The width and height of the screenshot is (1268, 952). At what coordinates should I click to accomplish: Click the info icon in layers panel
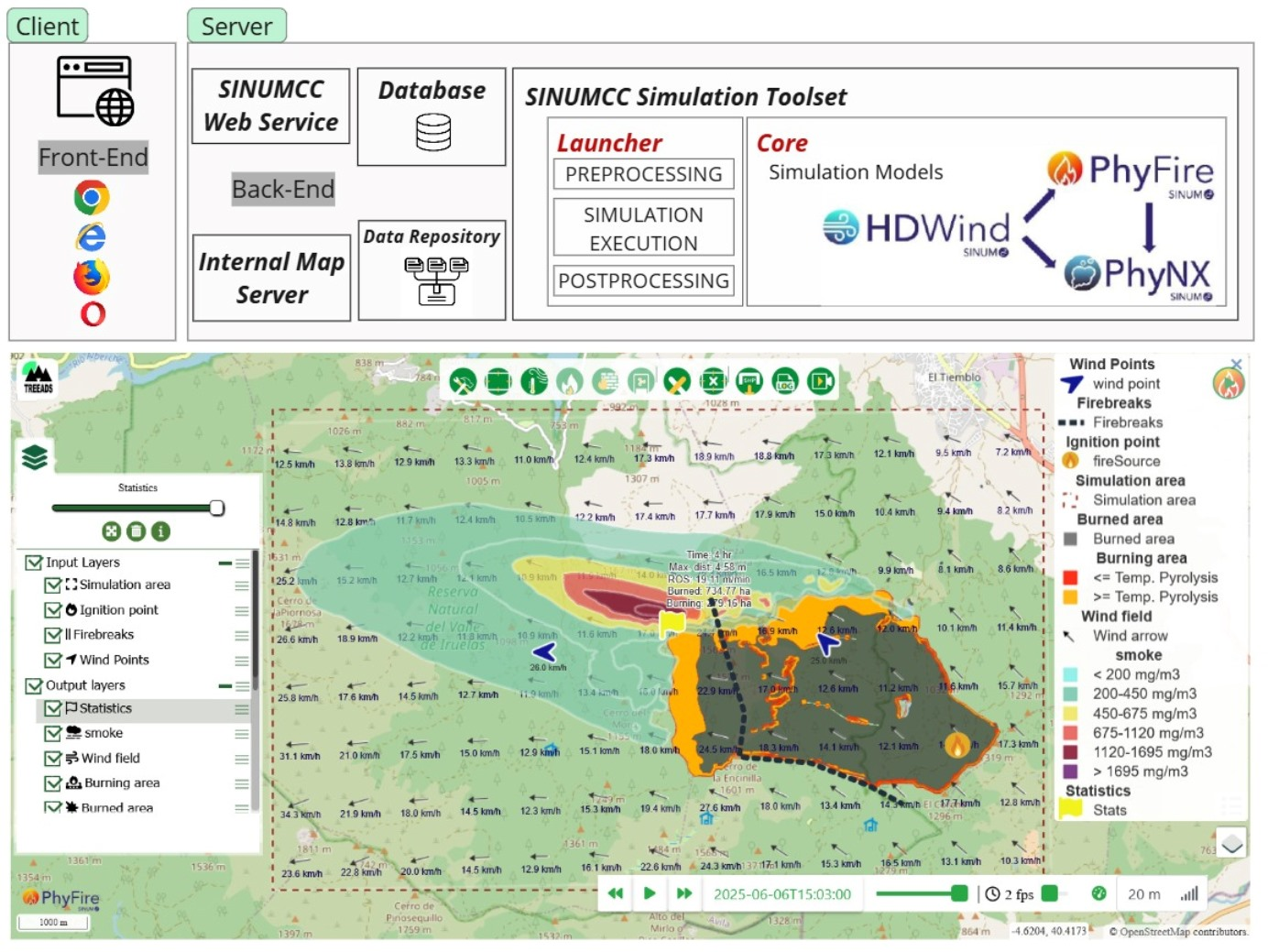pos(160,531)
